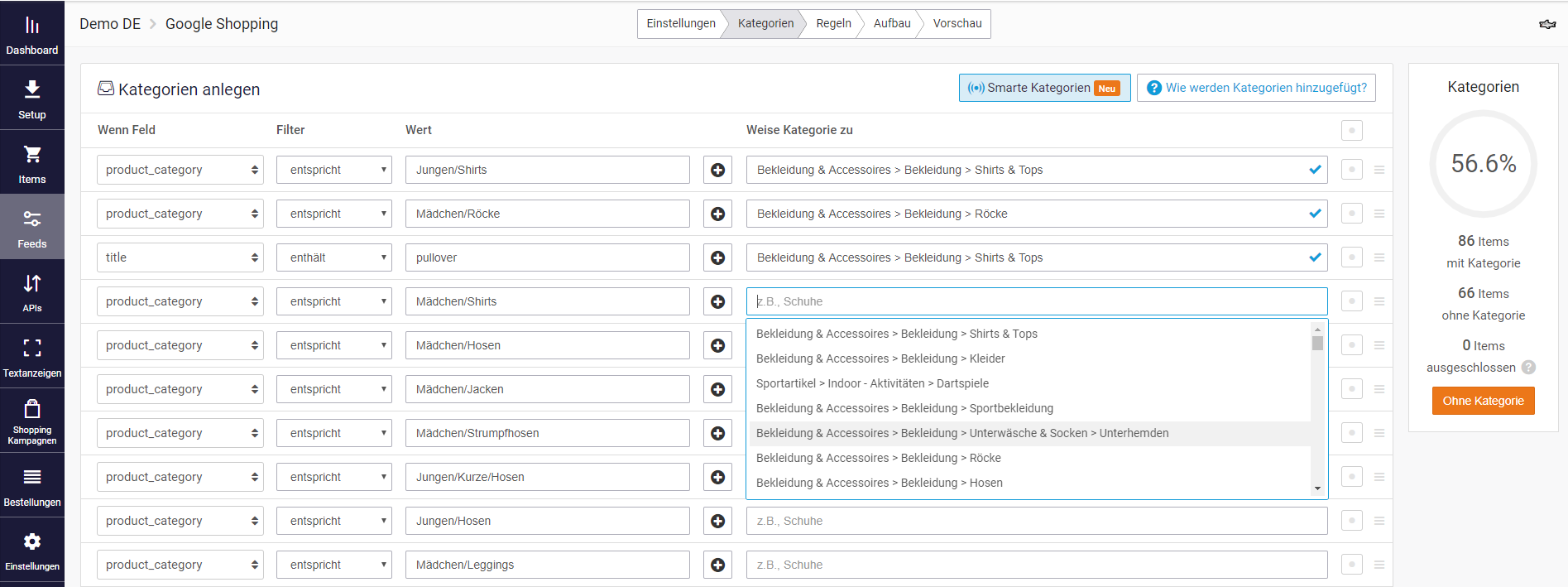Screen dimensions: 1568x587
Task: Go to Items cart icon
Action: [x=32, y=162]
